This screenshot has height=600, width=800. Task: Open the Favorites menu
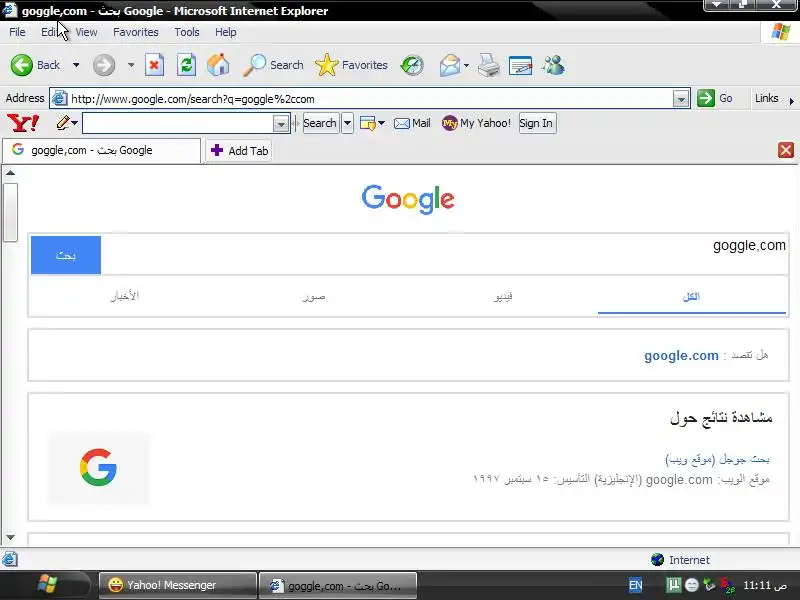136,32
